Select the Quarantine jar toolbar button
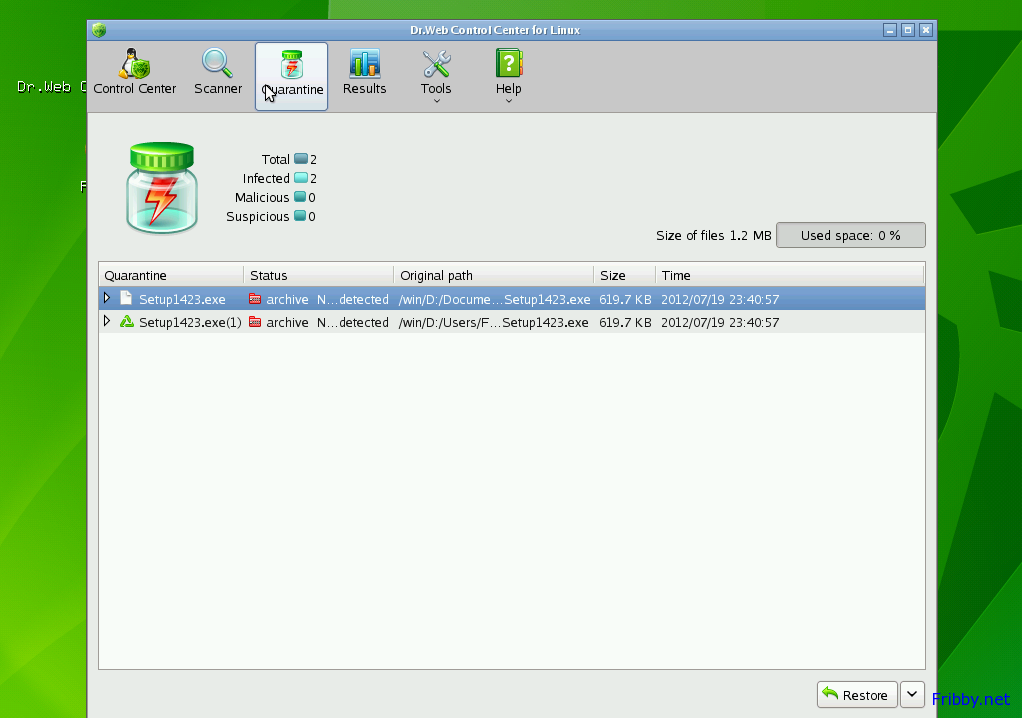 291,76
